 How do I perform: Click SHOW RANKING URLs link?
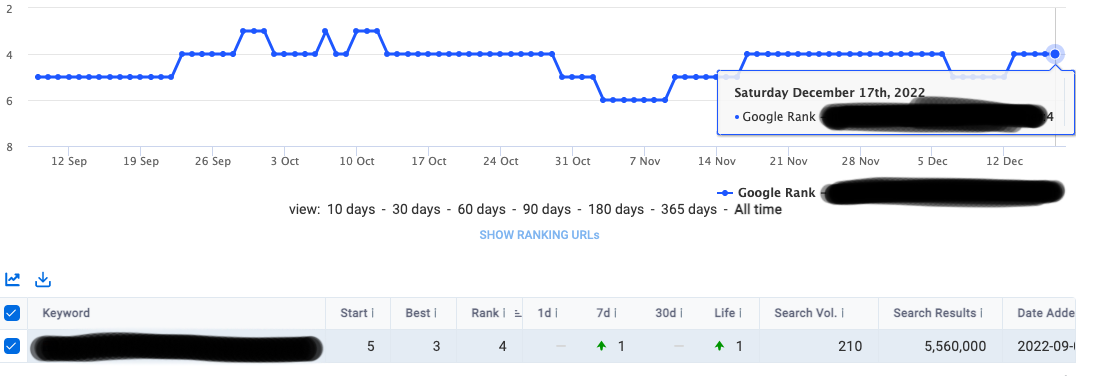point(539,235)
